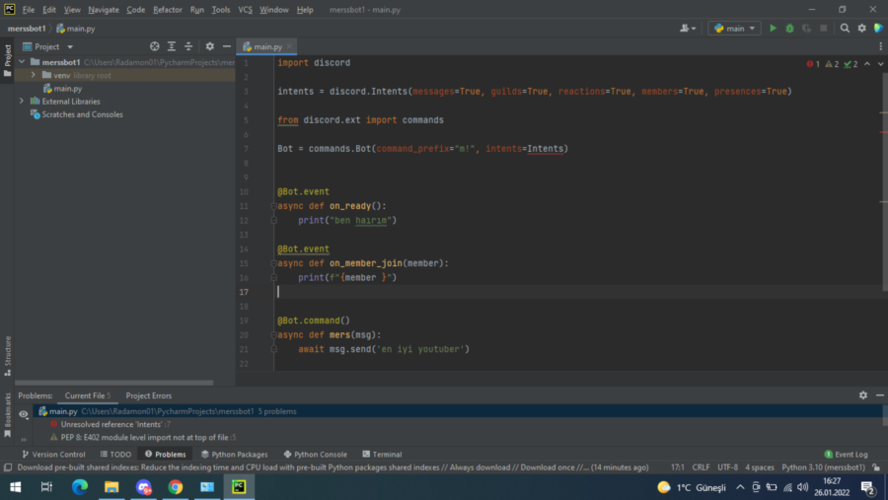Toggle the preview eye icon in Problems panel
The height and width of the screenshot is (500, 888).
coord(23,414)
